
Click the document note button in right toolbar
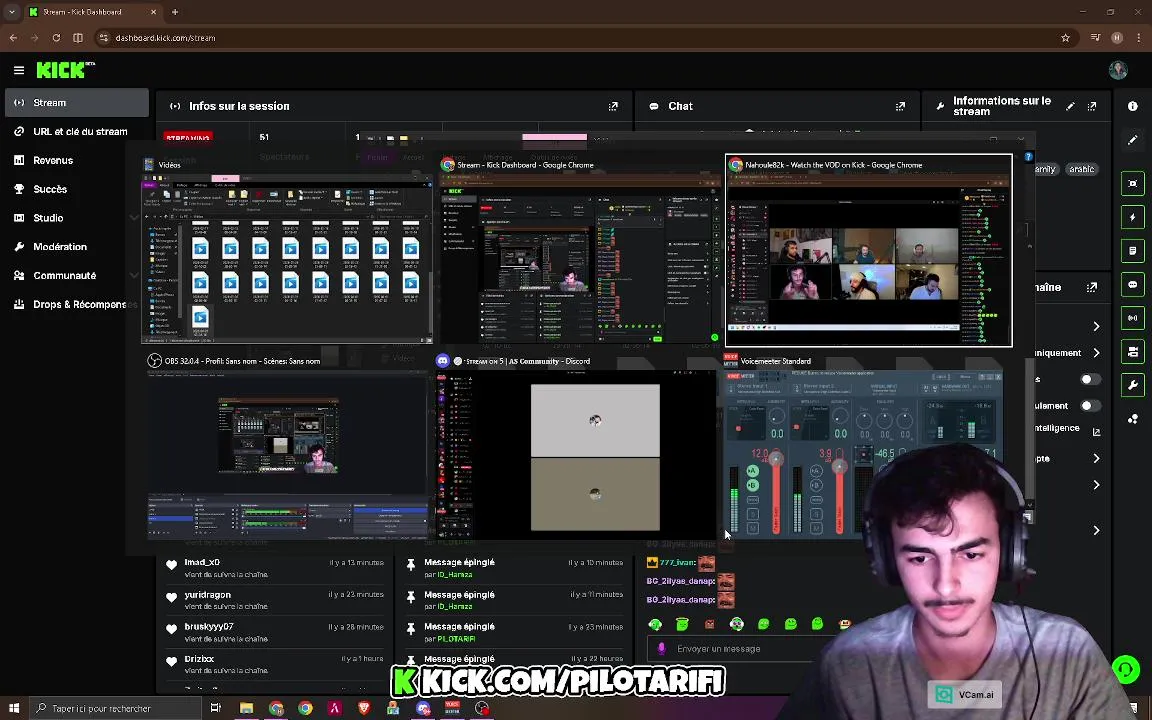click(x=1132, y=251)
